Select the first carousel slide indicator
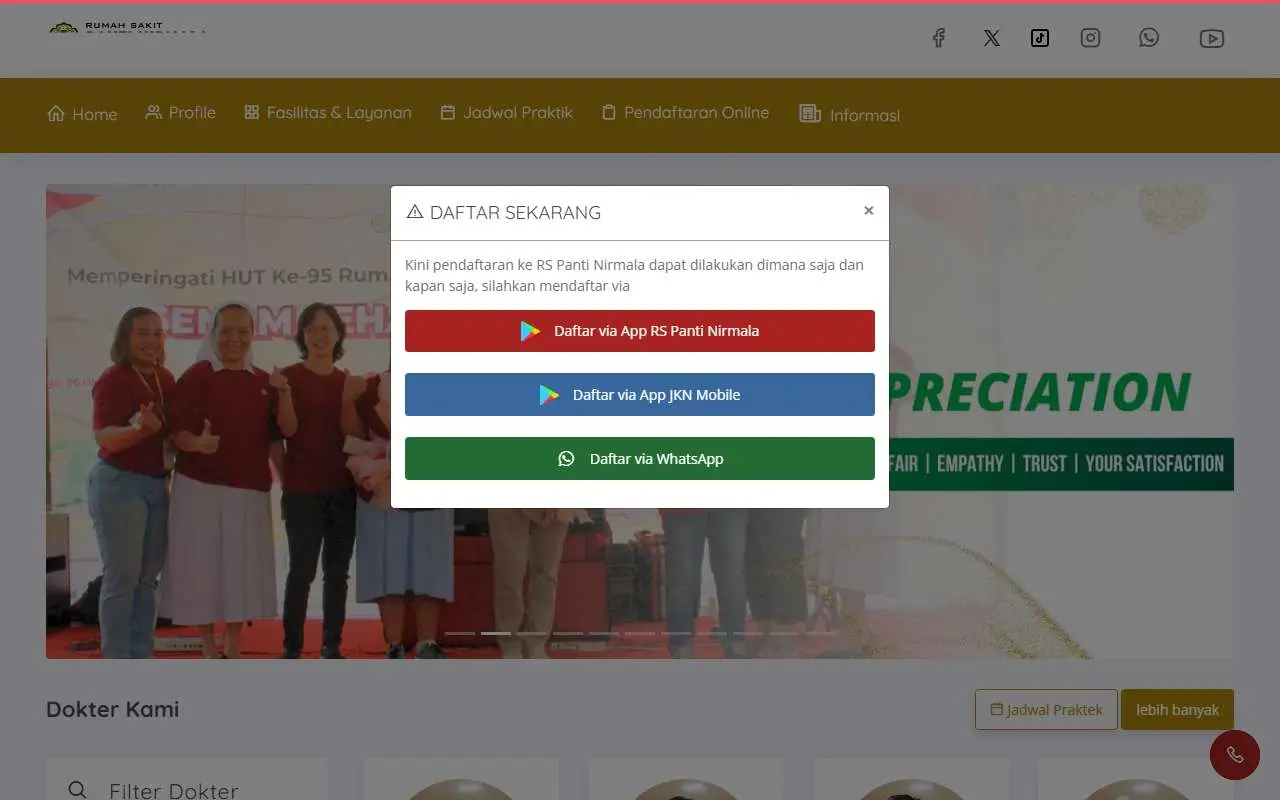Screen dimensions: 1280x800 (x=460, y=633)
